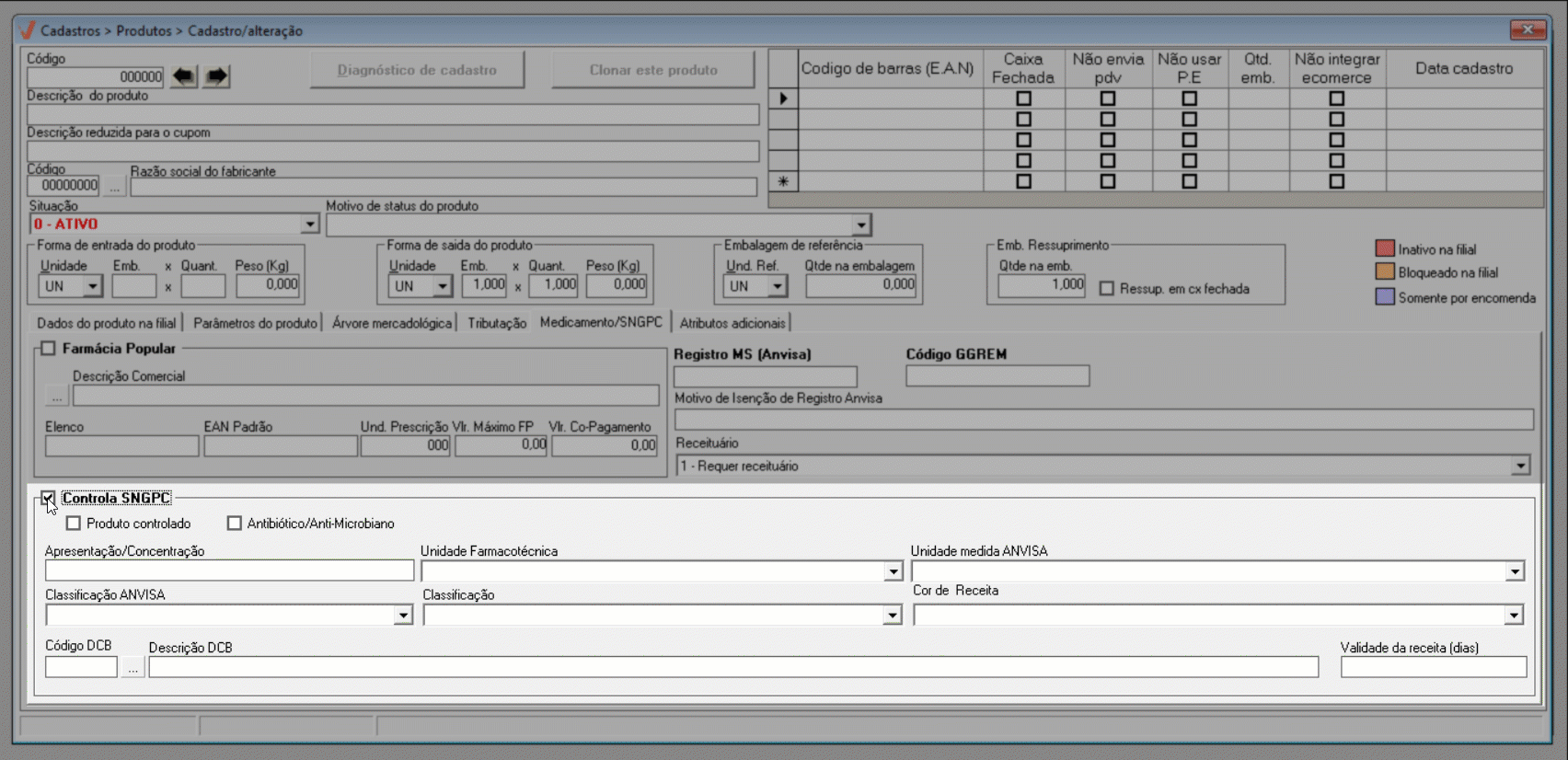Click the Diagnóstico de cadastro button

click(x=417, y=70)
